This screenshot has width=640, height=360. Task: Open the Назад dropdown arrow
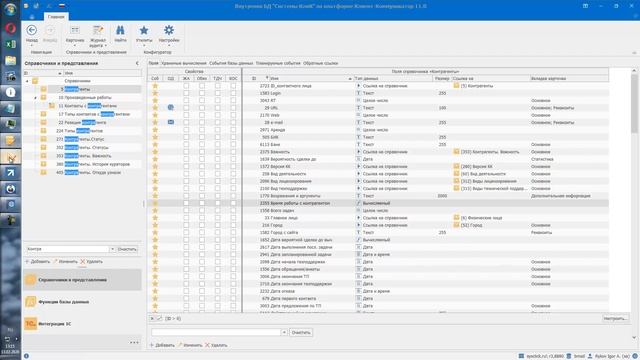[x=31, y=45]
